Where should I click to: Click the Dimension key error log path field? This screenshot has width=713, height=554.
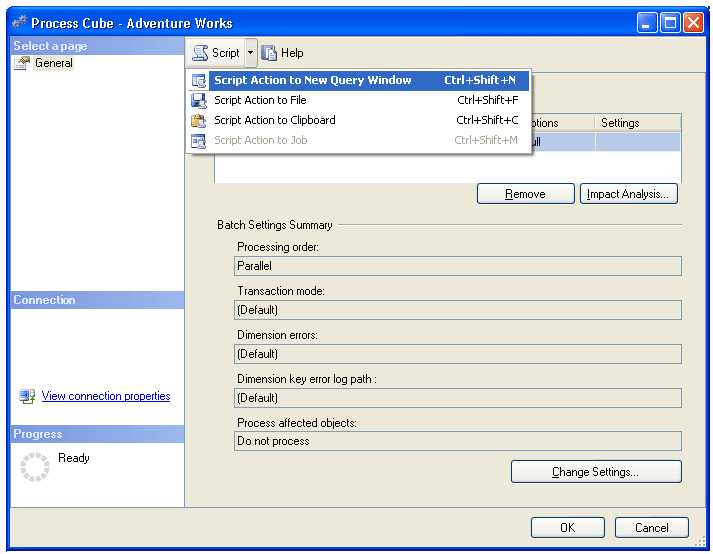click(458, 398)
